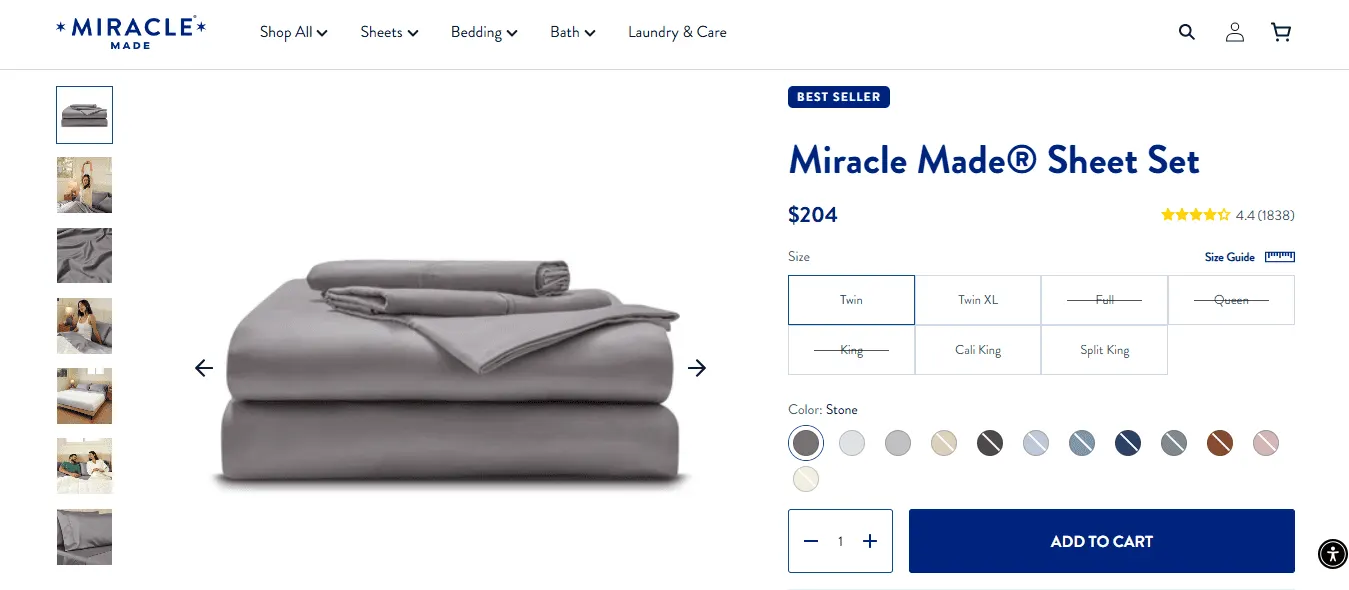Screen dimensions: 1349x590
Task: Open the Laundry & Care menu item
Action: pos(677,32)
